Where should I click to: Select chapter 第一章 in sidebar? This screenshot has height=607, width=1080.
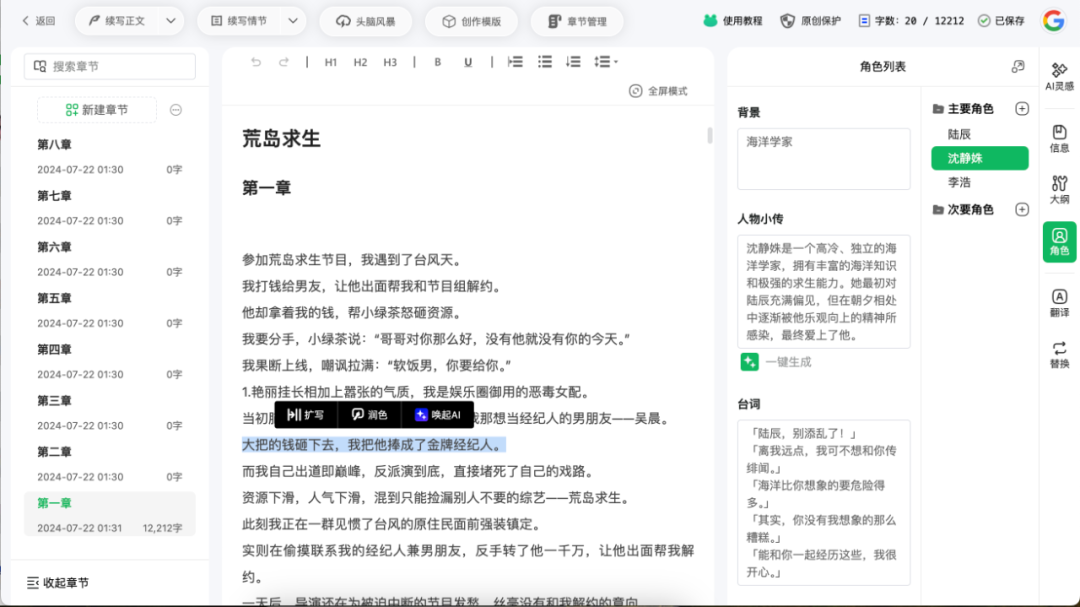point(110,515)
